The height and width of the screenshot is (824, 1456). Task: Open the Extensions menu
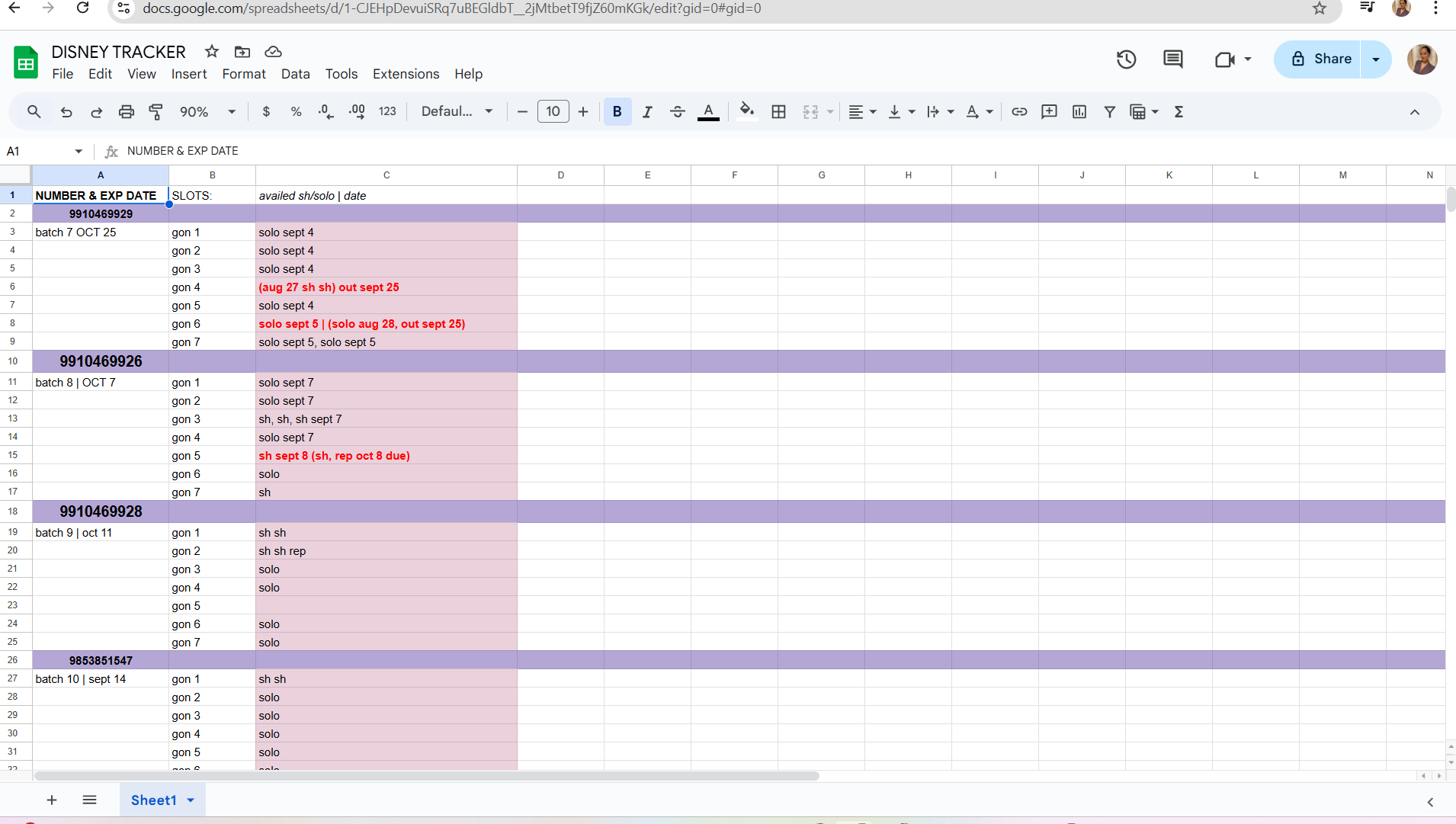coord(406,74)
